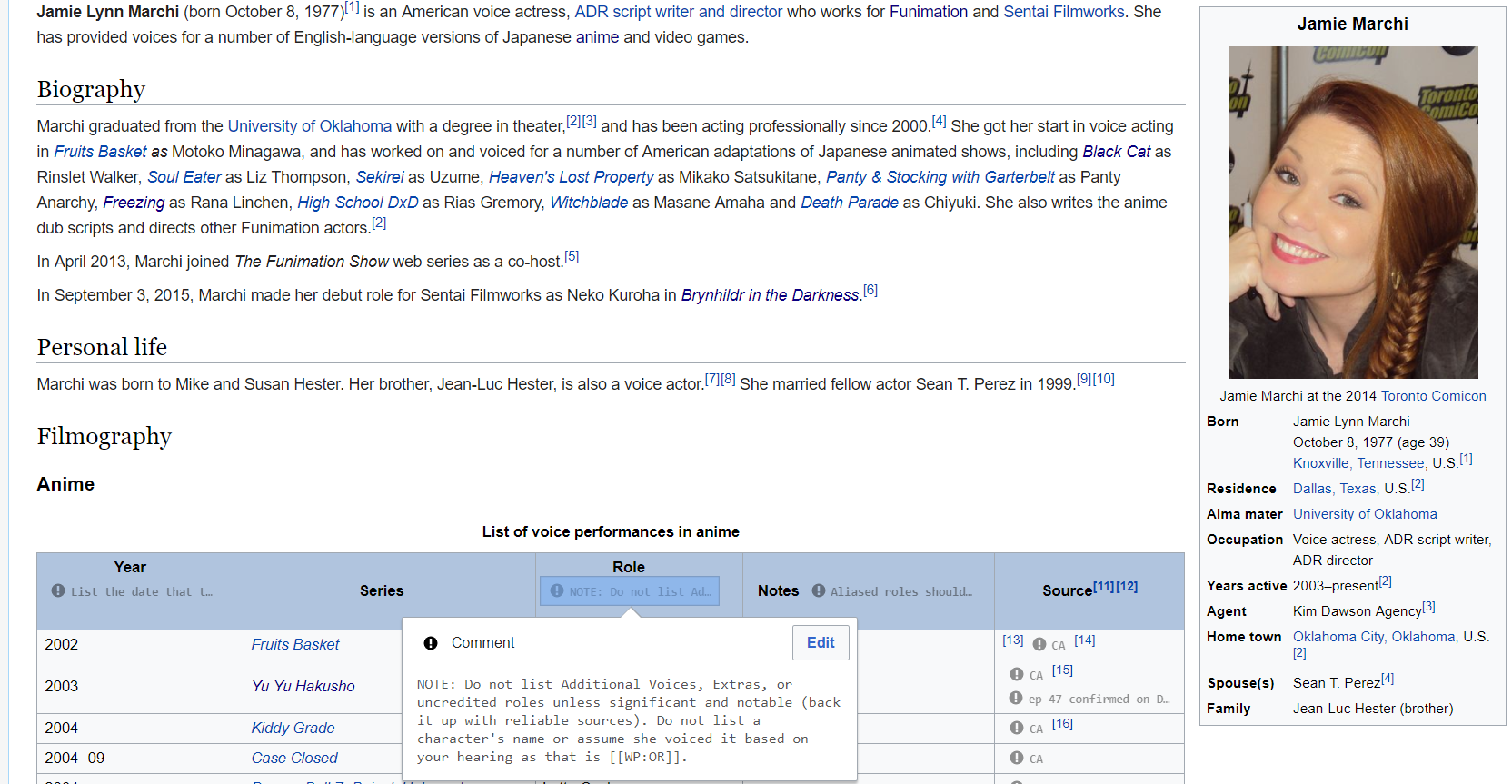The image size is (1512, 784).
Task: Open the Kiddy Grade series link
Action: [293, 728]
